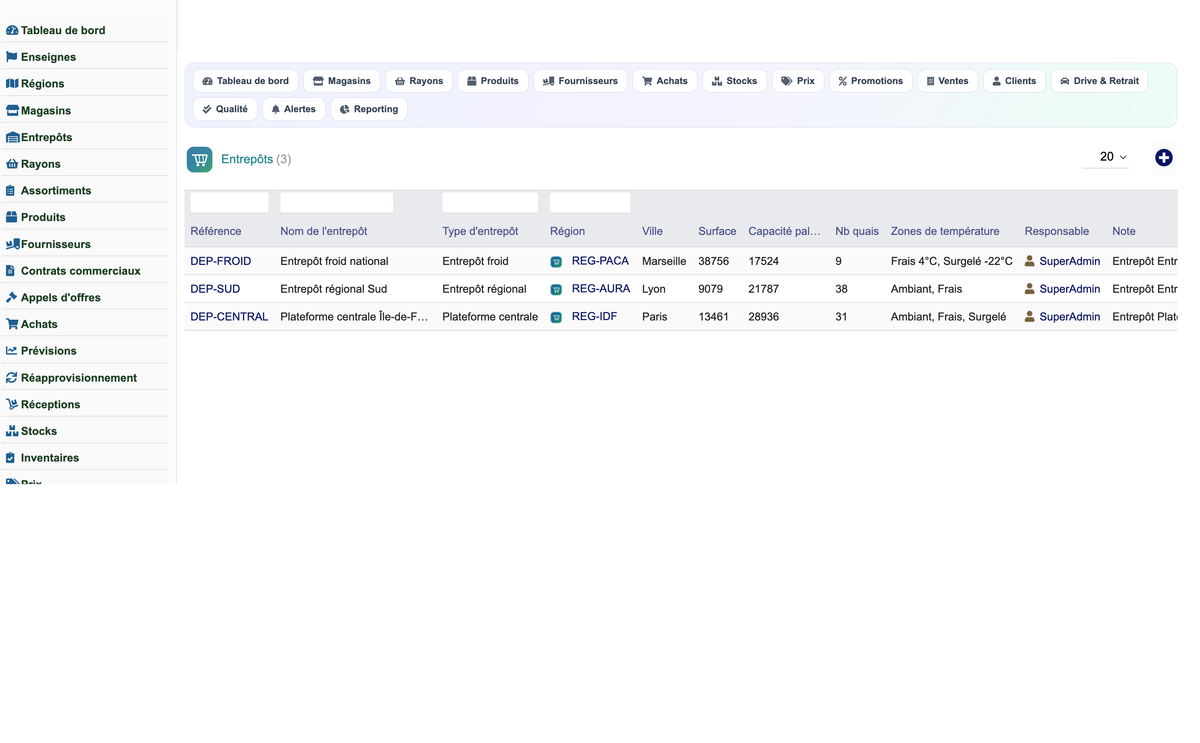Sort by Surface column header

tap(717, 231)
